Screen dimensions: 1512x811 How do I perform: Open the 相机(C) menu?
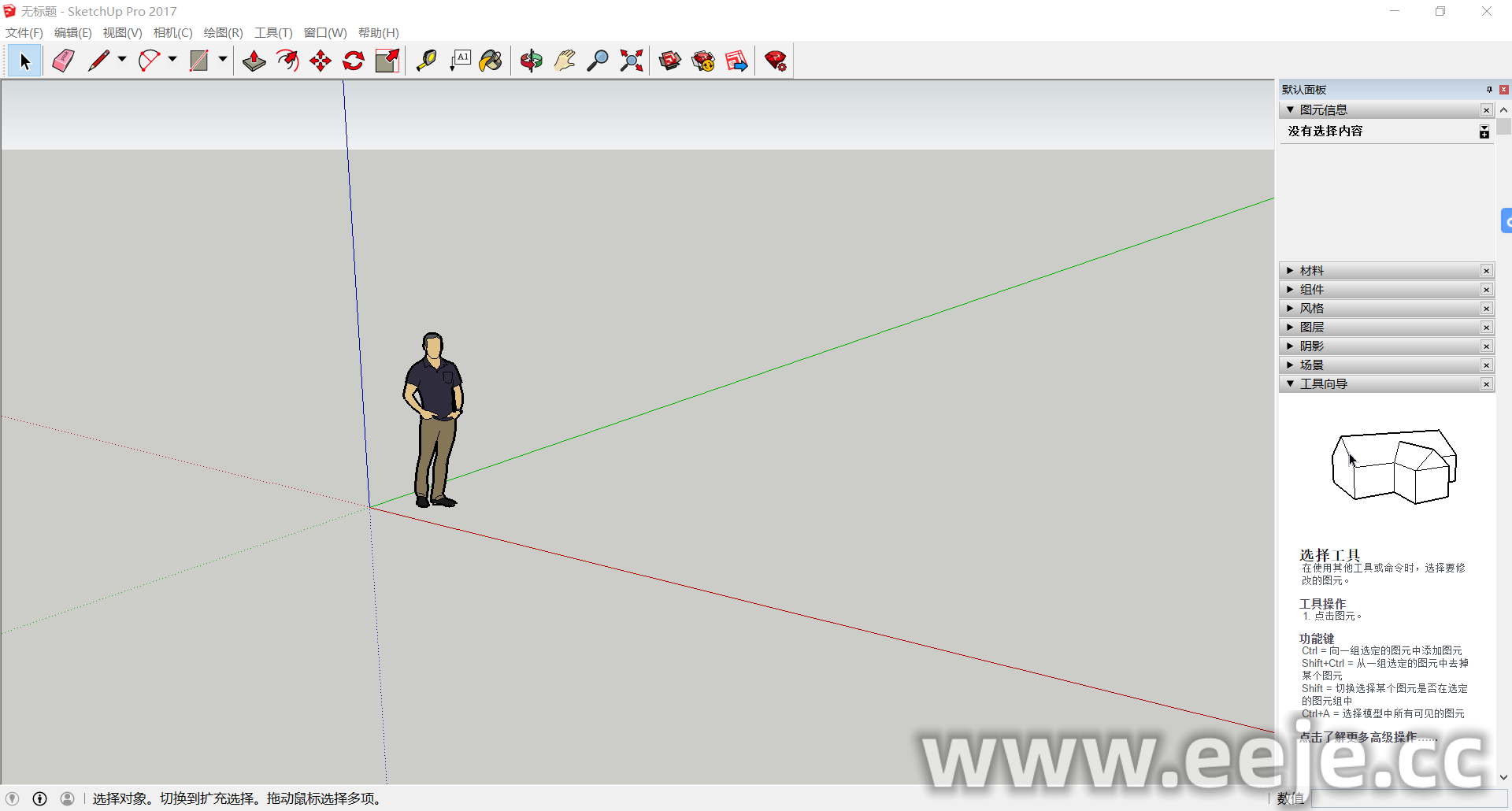pos(172,32)
